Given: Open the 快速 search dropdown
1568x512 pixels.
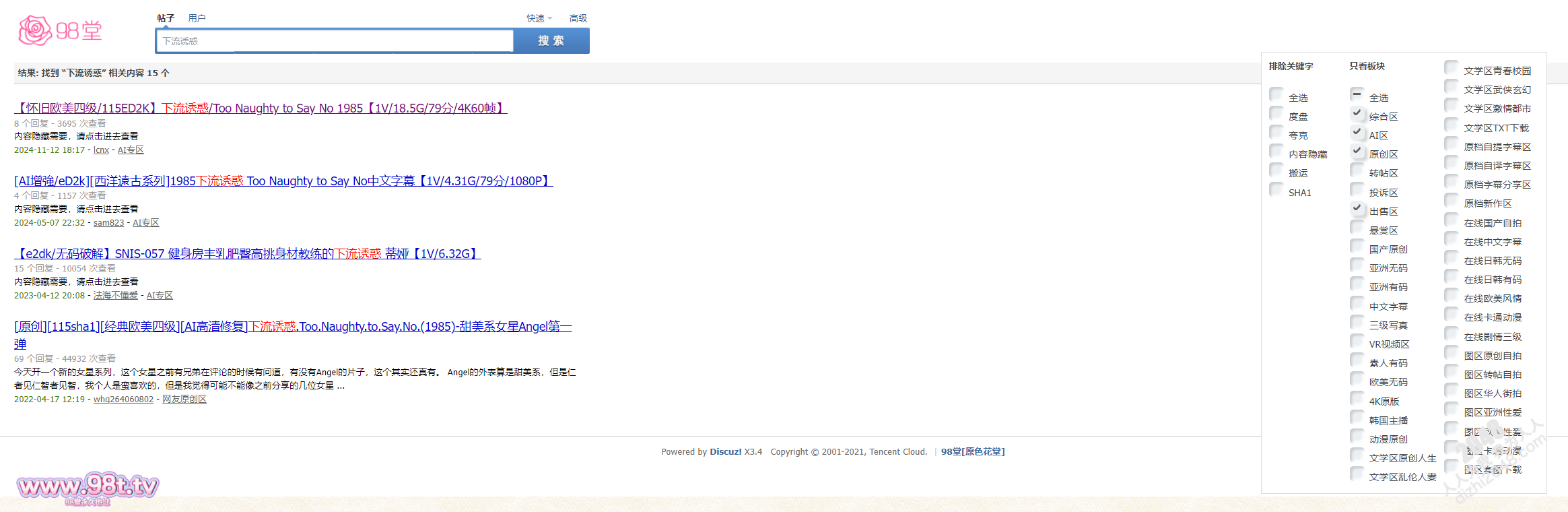Looking at the screenshot, I should 539,18.
